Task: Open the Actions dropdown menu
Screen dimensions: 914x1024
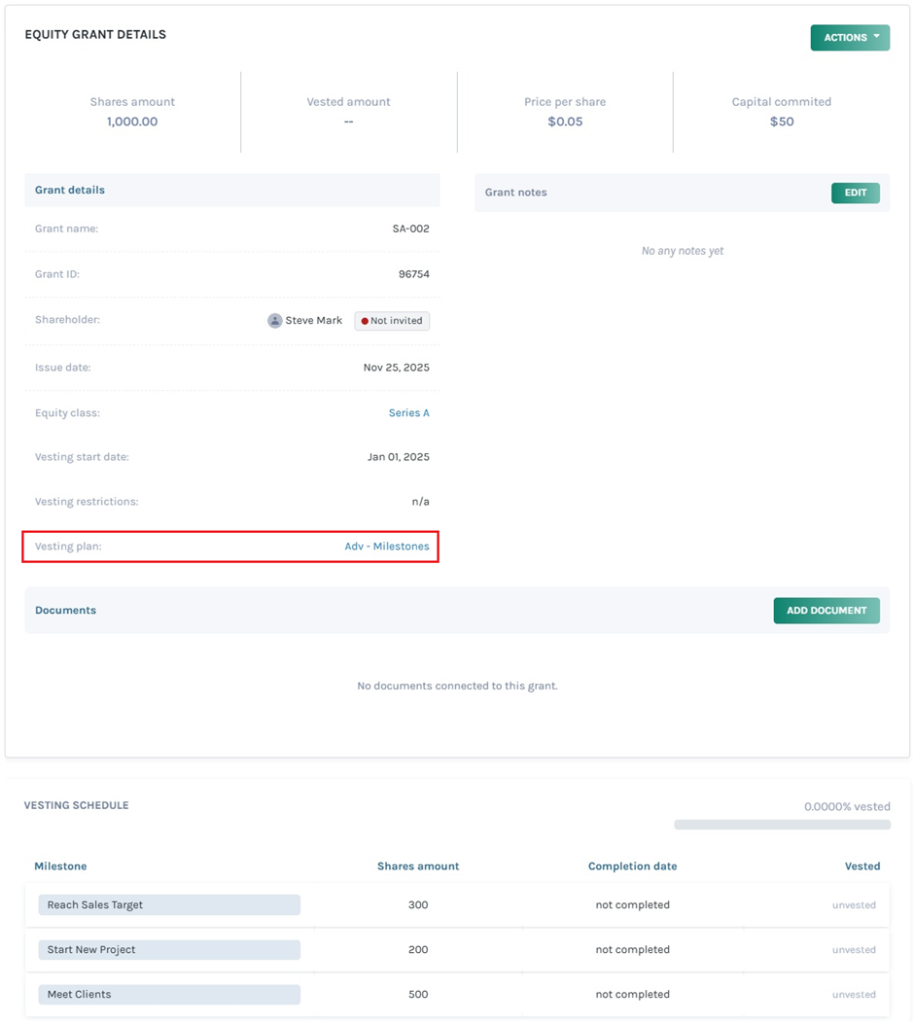Action: click(x=849, y=38)
